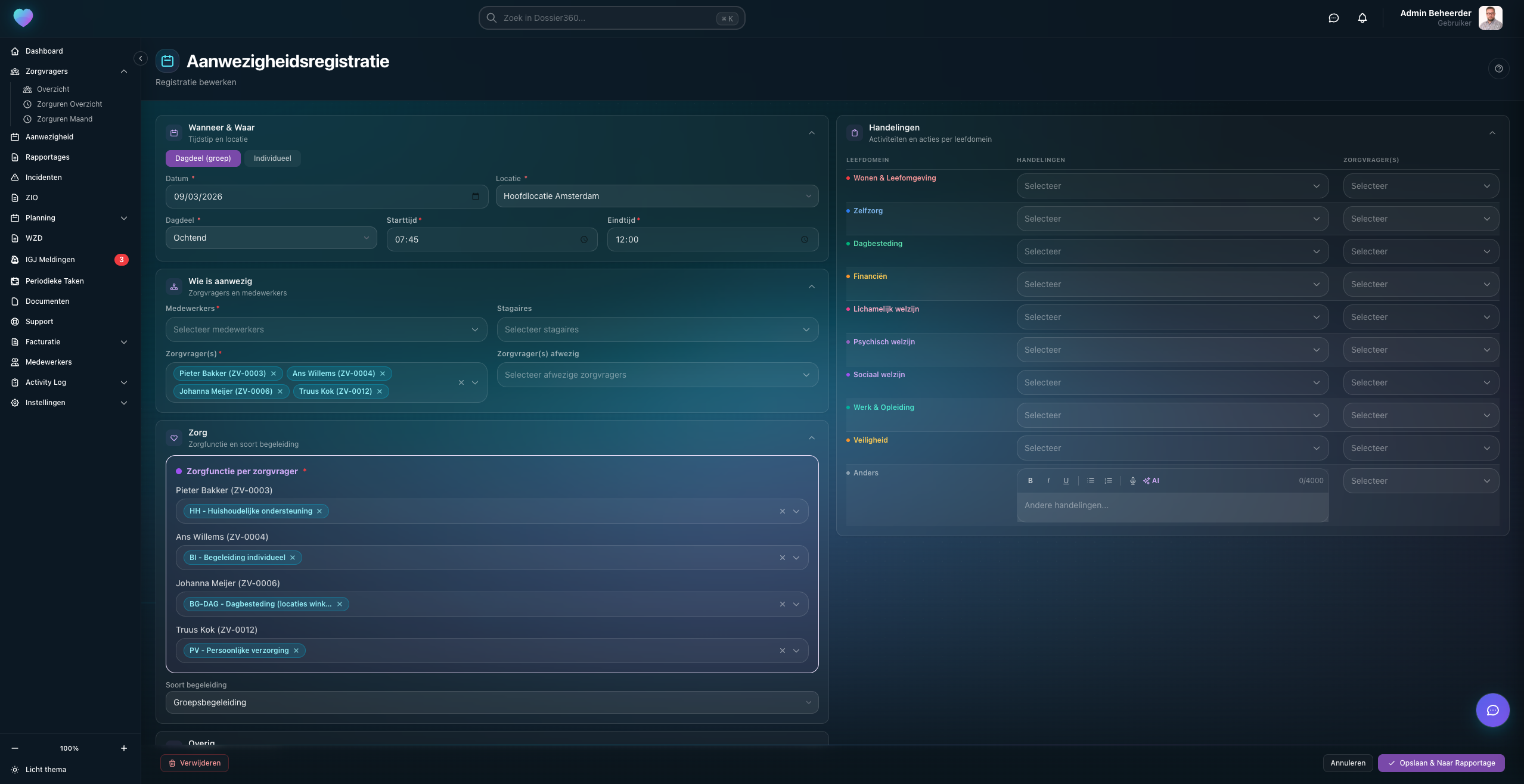Click the AI assist button in editor

[x=1151, y=481]
